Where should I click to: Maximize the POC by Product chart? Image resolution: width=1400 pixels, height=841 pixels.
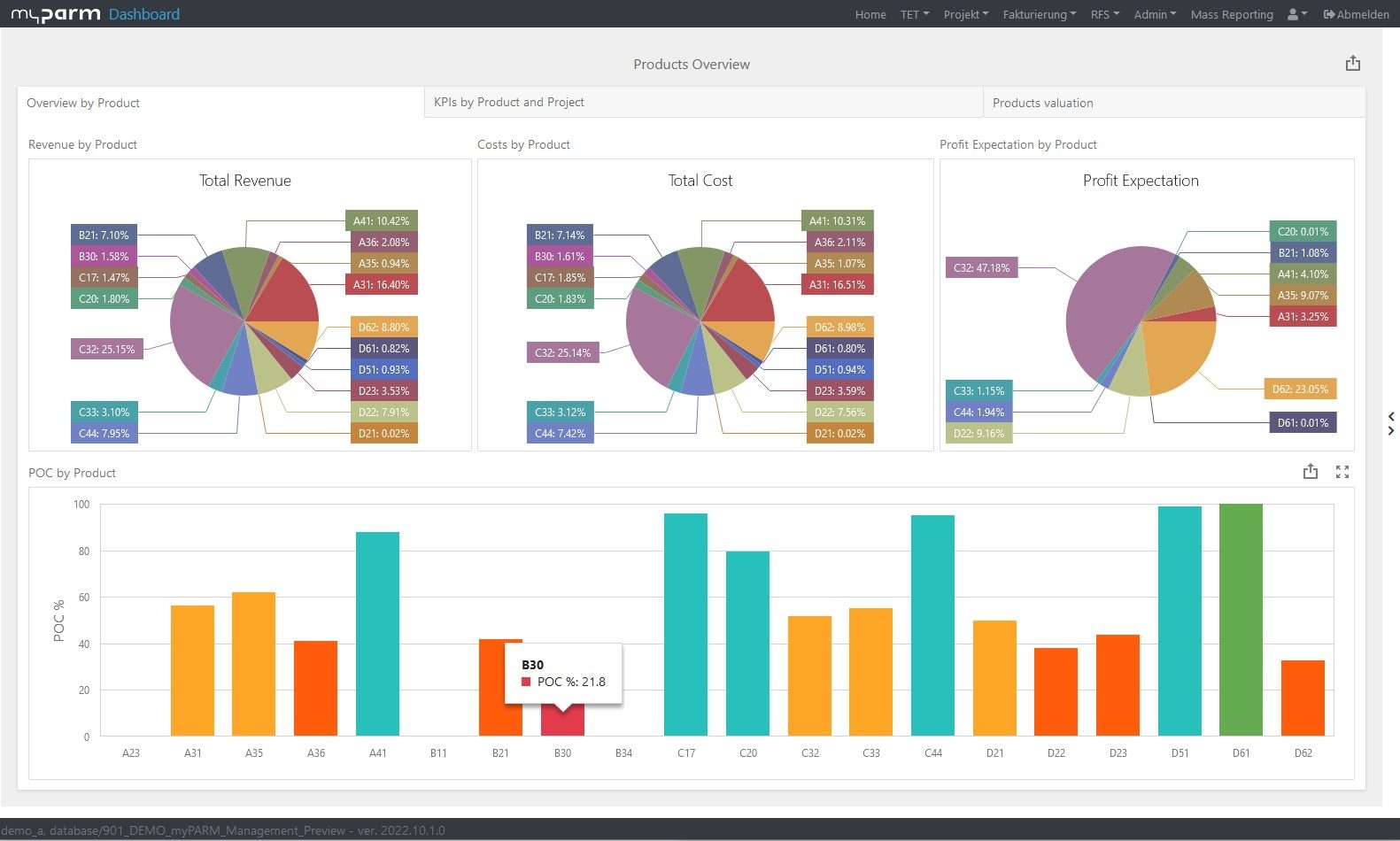click(1342, 472)
